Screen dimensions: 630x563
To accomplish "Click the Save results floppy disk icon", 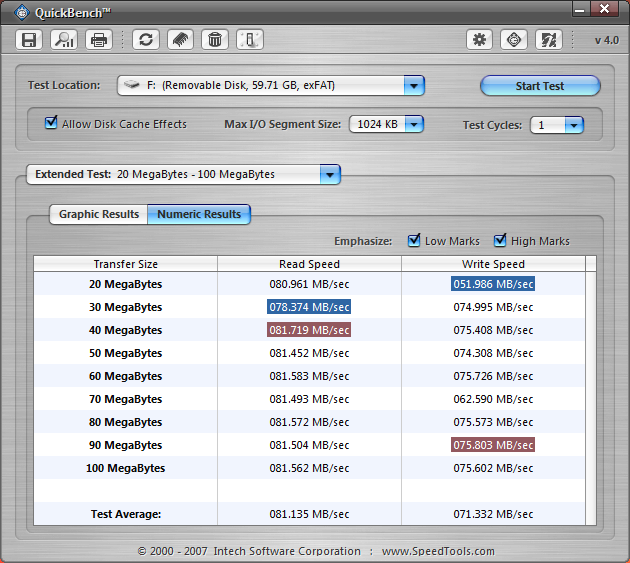I will [30, 40].
